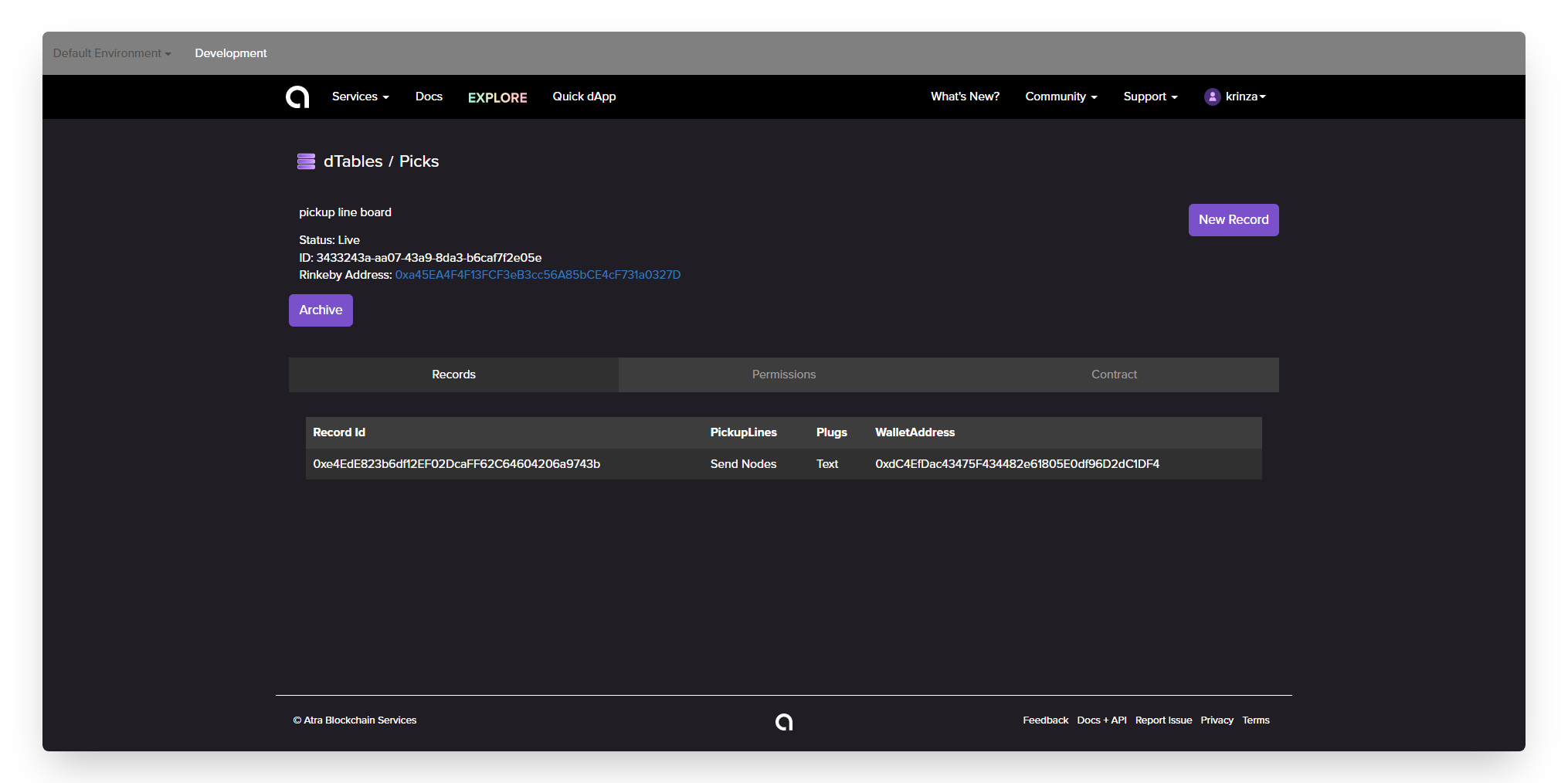This screenshot has height=783, width=1568.
Task: Archive the Picks table
Action: click(321, 310)
